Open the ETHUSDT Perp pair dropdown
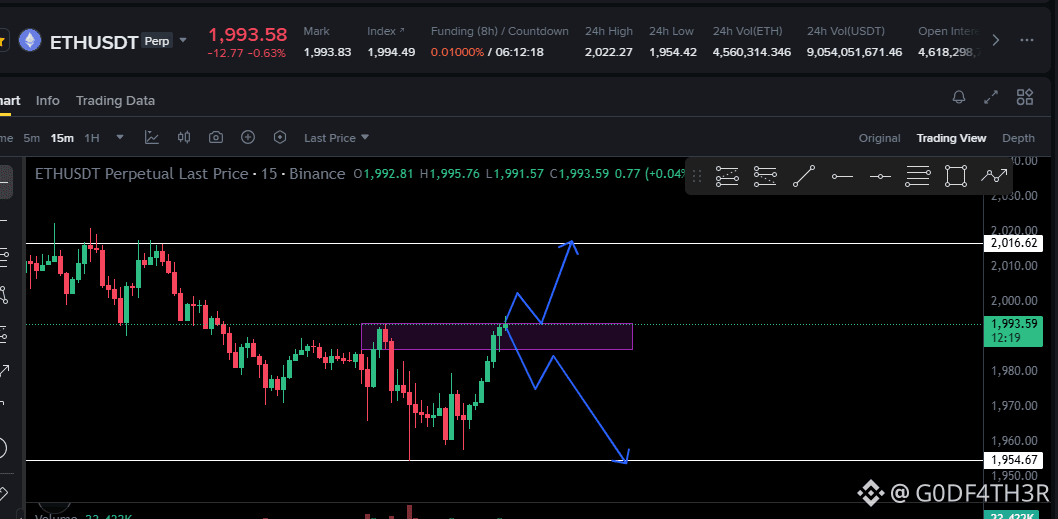1058x519 pixels. pyautogui.click(x=182, y=41)
